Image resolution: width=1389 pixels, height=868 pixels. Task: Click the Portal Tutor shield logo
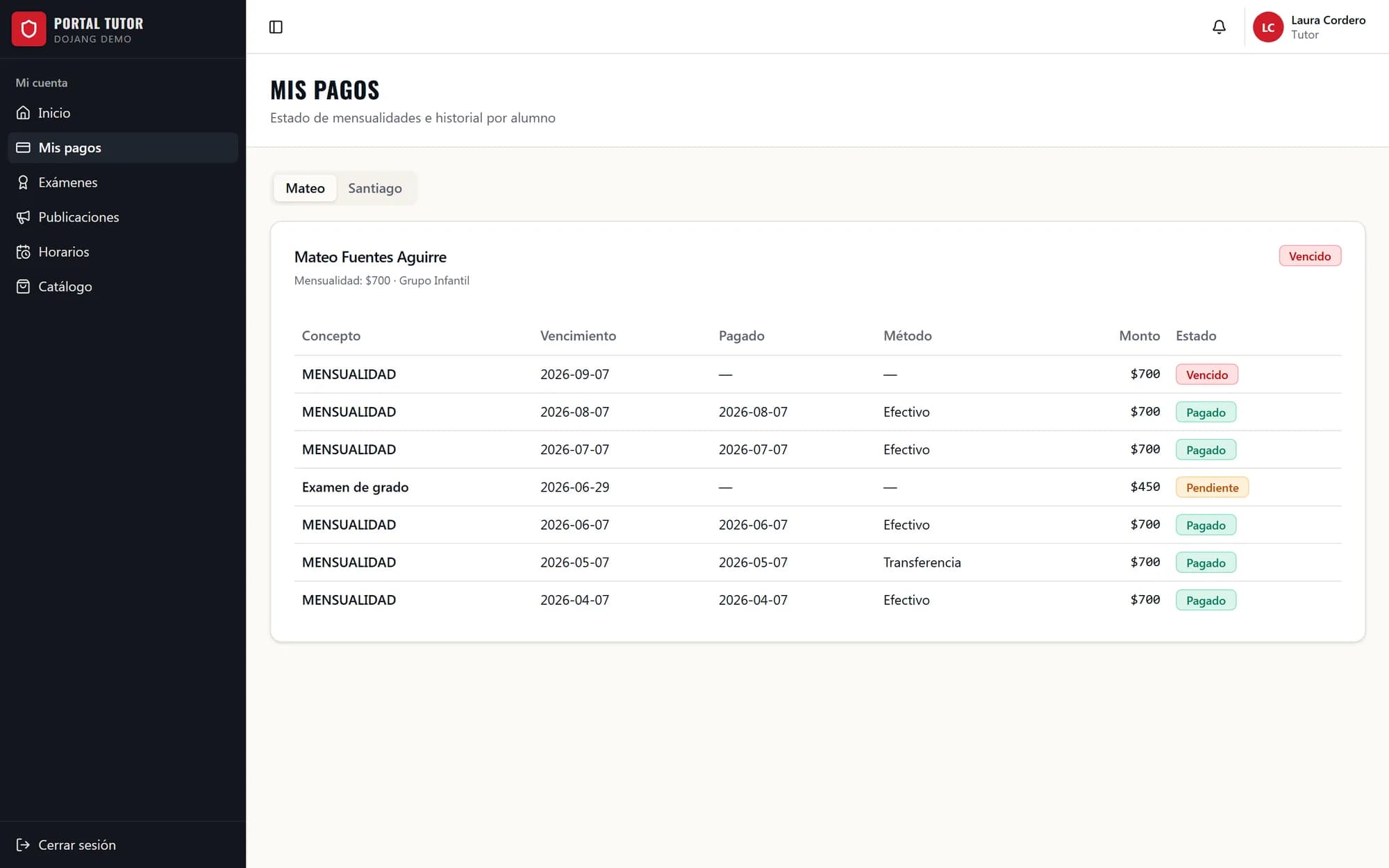pos(28,28)
